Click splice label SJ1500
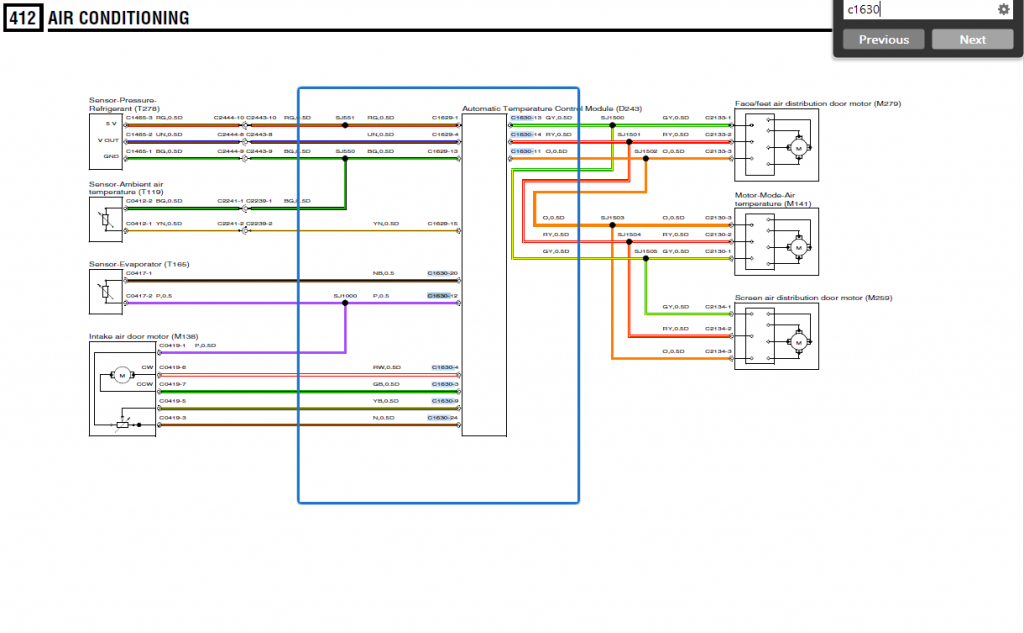Screen dimensions: 1024x633 (x=612, y=118)
